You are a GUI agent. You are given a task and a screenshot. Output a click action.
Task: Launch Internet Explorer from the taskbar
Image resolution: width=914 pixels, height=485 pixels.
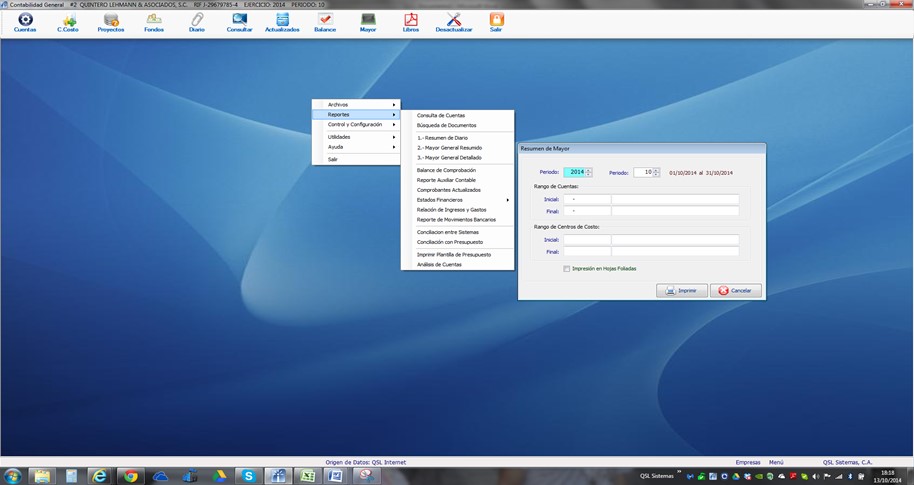click(100, 476)
